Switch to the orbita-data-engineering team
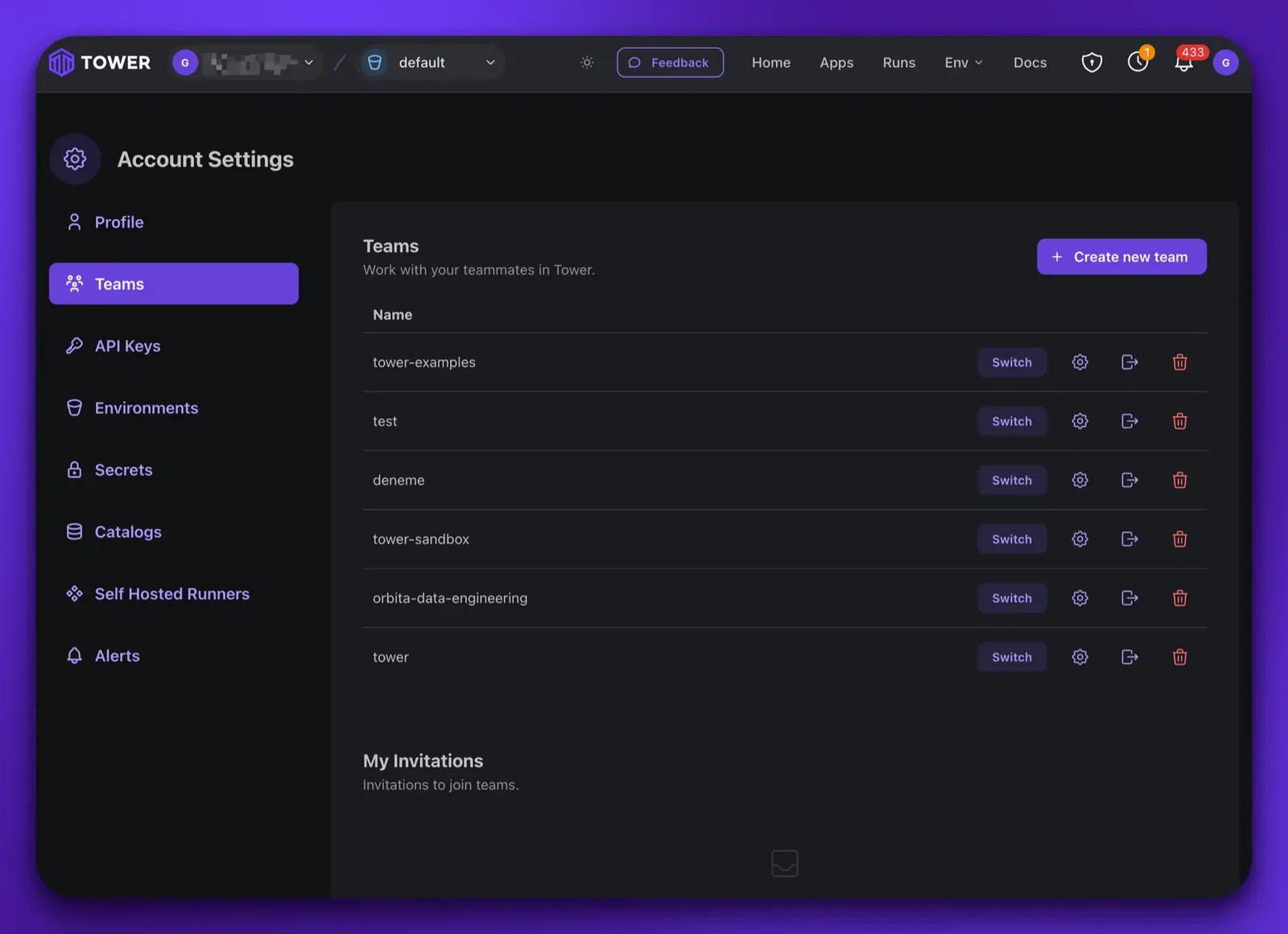Viewport: 1288px width, 934px height. pos(1011,597)
